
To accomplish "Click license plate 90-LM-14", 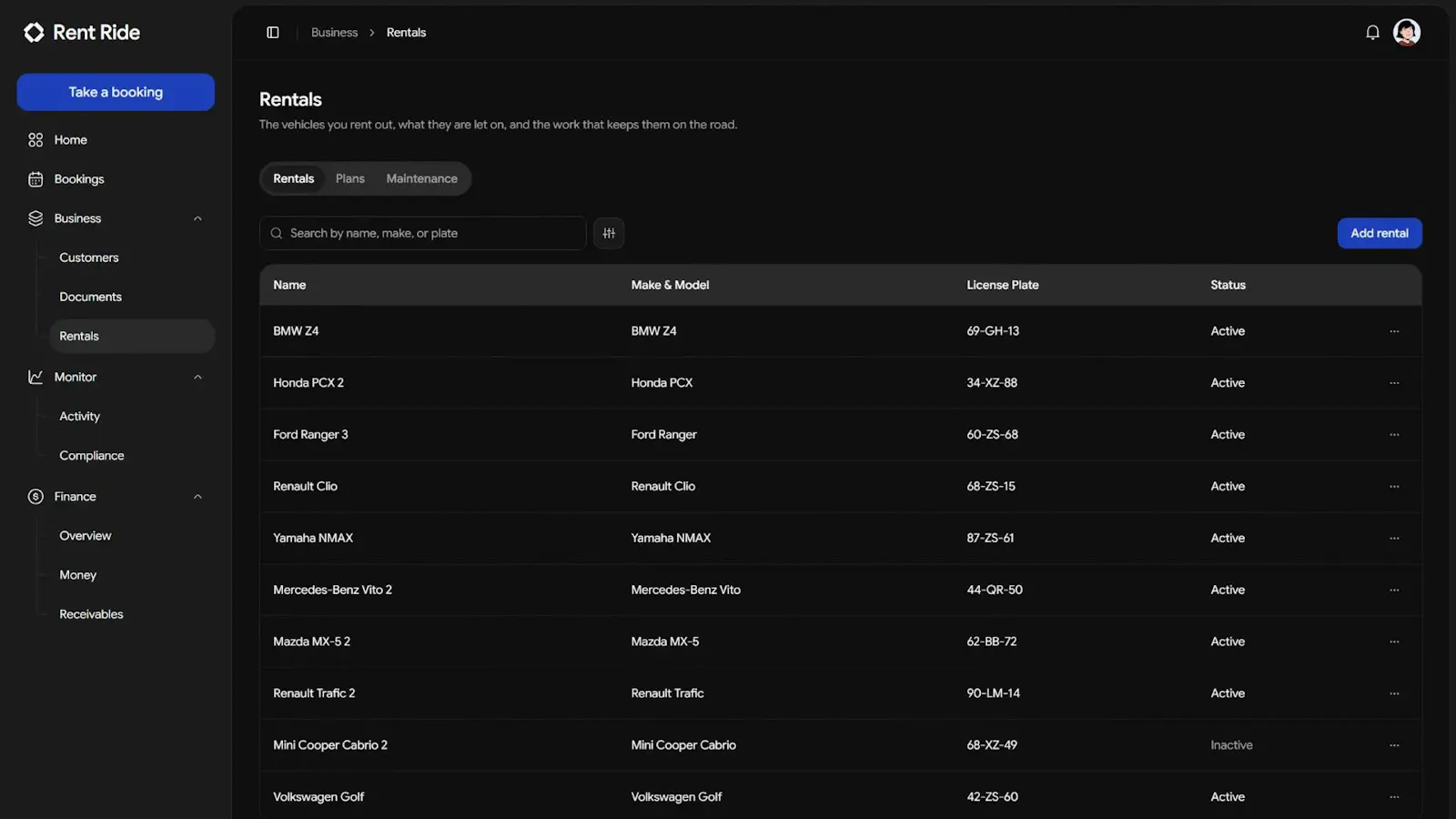I will [x=993, y=693].
